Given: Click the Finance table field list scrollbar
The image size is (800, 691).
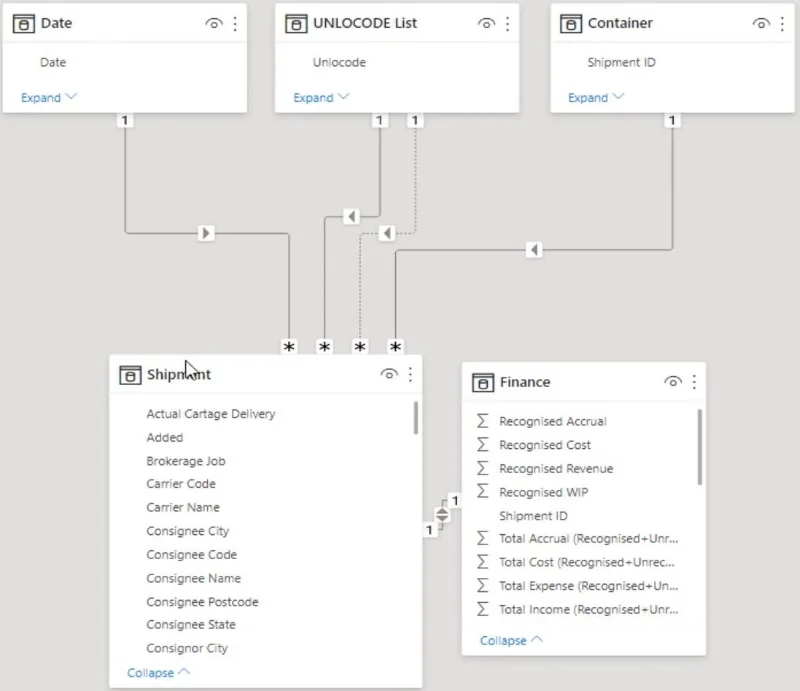Looking at the screenshot, I should 699,447.
